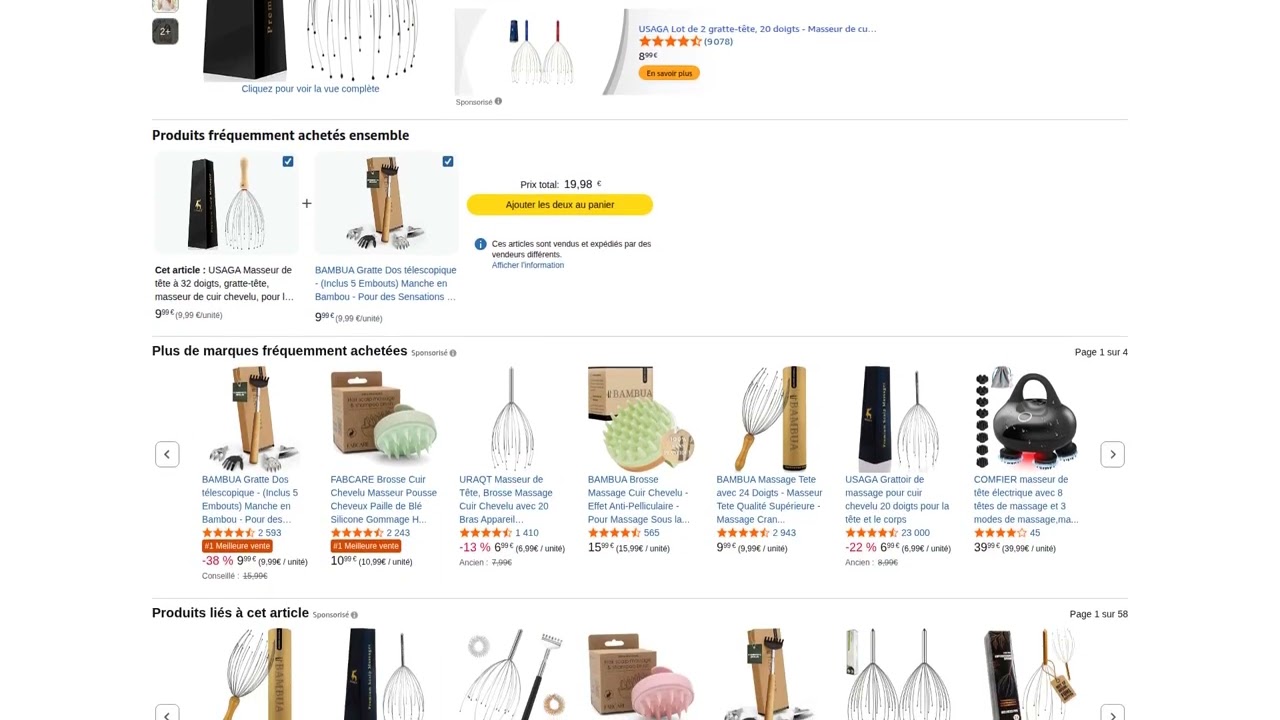Image resolution: width=1280 pixels, height=720 pixels.
Task: Uncheck the BAMBUA back scratcher bundle checkbox
Action: tap(448, 161)
